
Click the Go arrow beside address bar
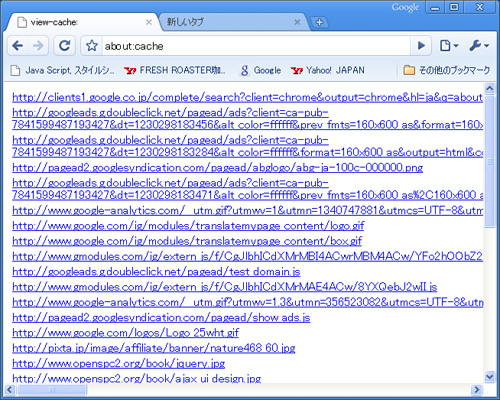point(421,45)
